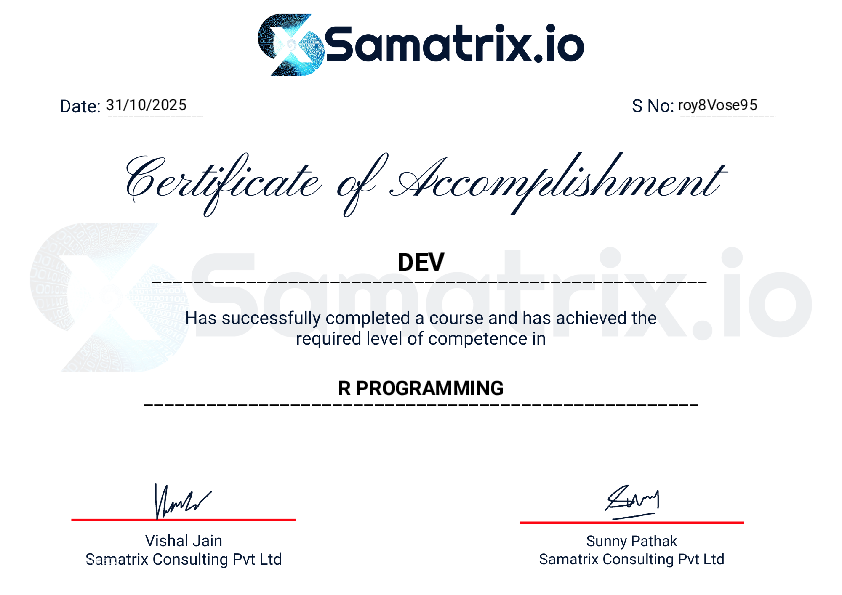Click 'Samatrix Consulting Pvt Ltd' under Sunny Pathak
This screenshot has width=842, height=595.
(x=632, y=559)
